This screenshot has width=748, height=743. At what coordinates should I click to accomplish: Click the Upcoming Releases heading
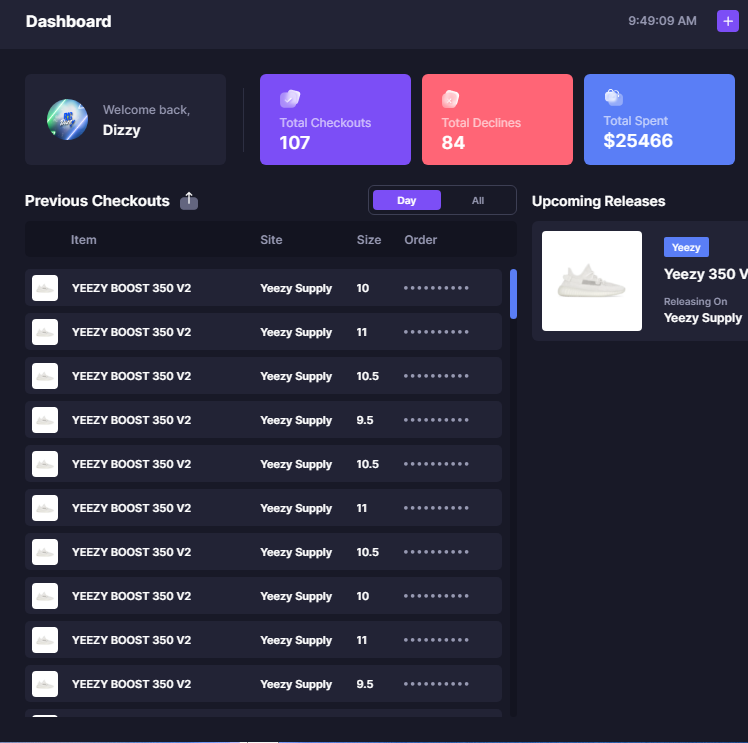pyautogui.click(x=598, y=201)
